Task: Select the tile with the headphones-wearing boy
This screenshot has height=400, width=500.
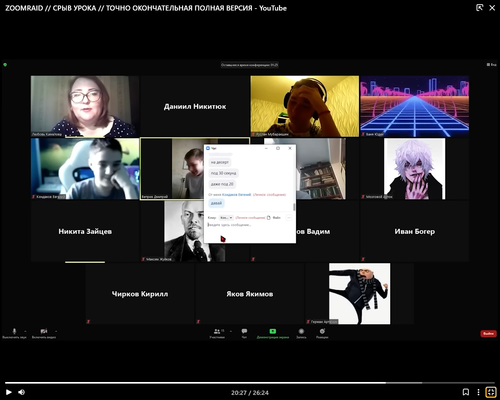Action: point(305,106)
